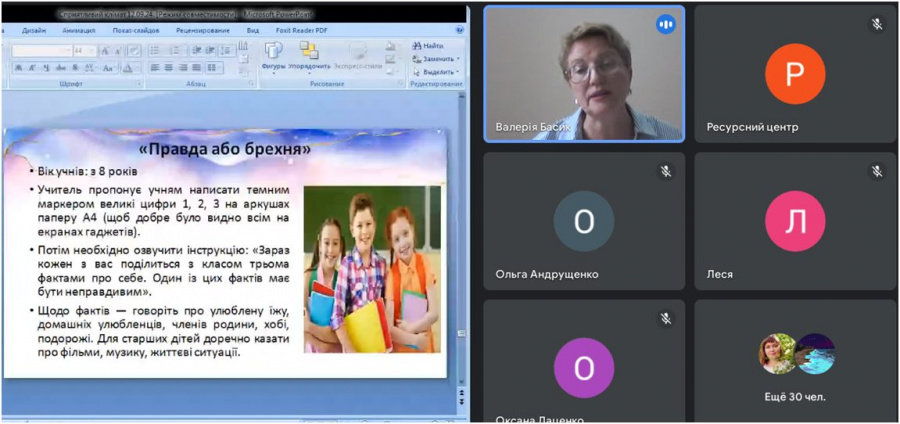Switch to the Рецензирование ribbon tab
The image size is (900, 424).
click(203, 30)
